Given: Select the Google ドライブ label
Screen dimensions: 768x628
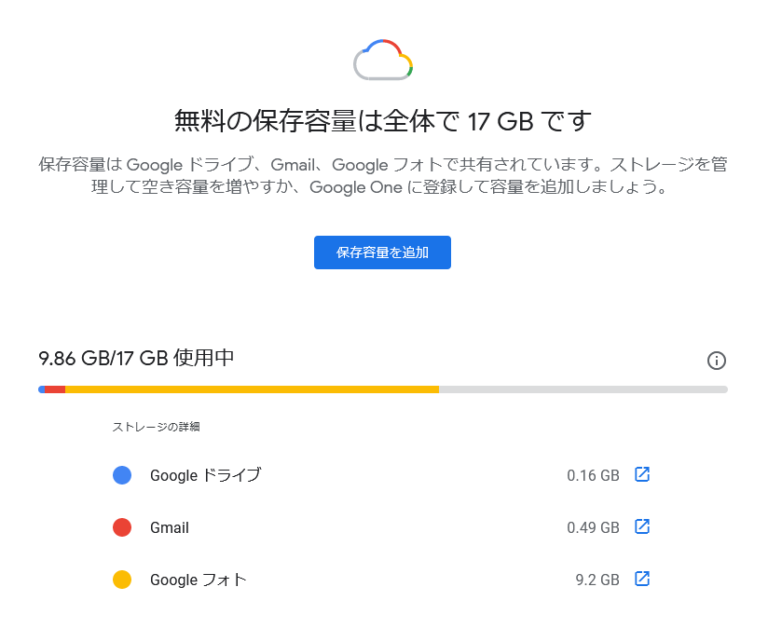Looking at the screenshot, I should 205,475.
